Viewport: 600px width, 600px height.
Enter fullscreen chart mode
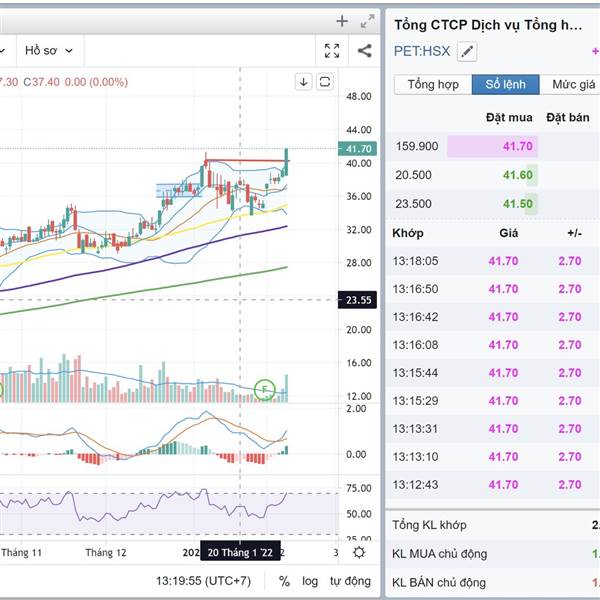(332, 51)
